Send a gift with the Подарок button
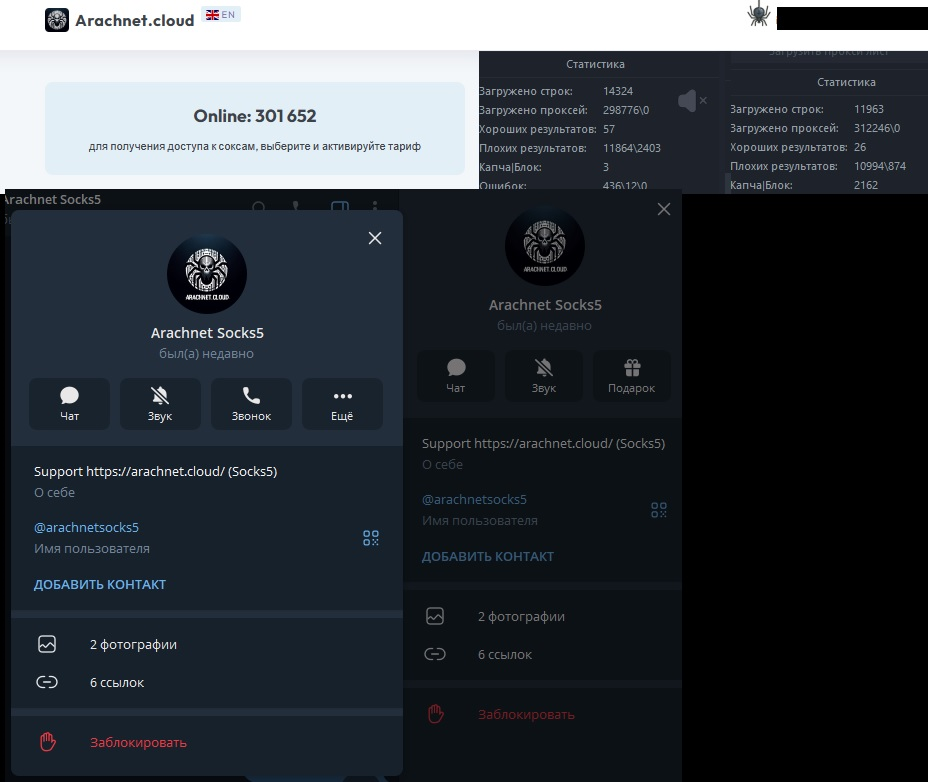Image resolution: width=928 pixels, height=782 pixels. click(x=631, y=376)
